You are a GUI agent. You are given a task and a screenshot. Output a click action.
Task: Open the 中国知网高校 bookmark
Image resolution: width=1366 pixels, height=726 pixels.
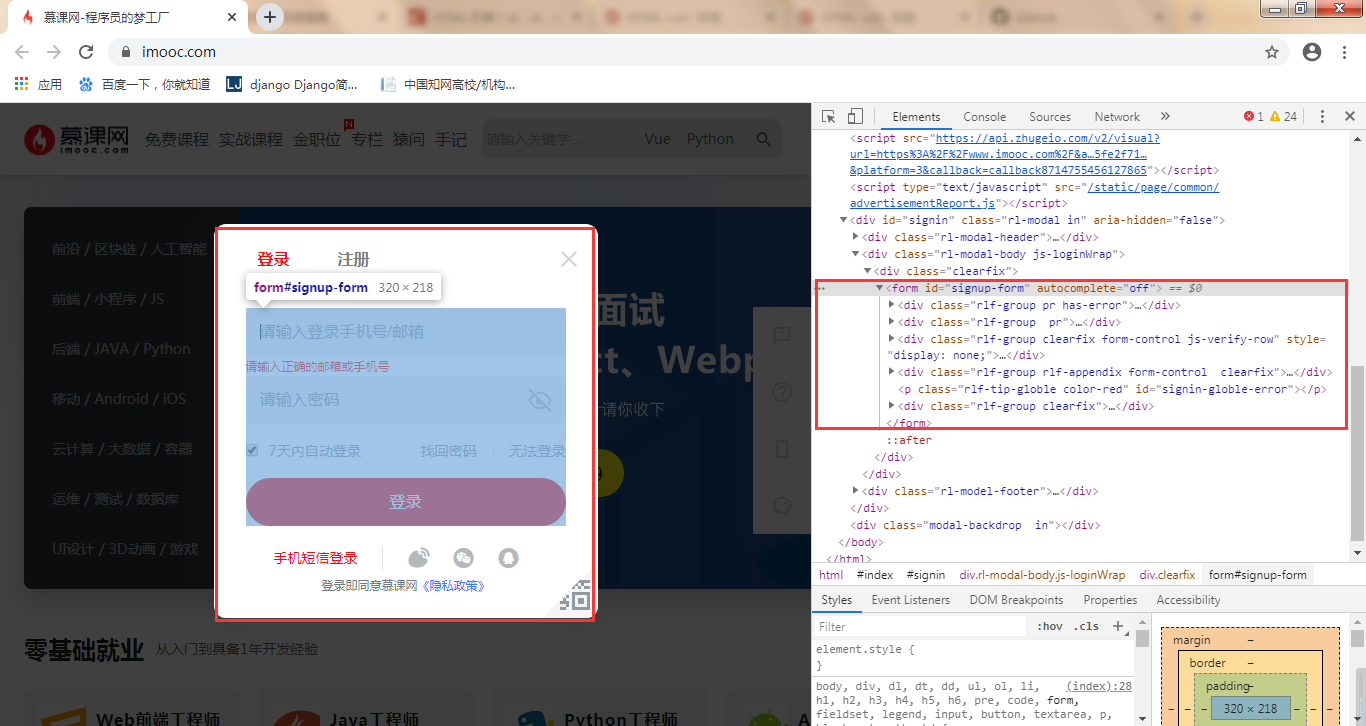pyautogui.click(x=448, y=85)
